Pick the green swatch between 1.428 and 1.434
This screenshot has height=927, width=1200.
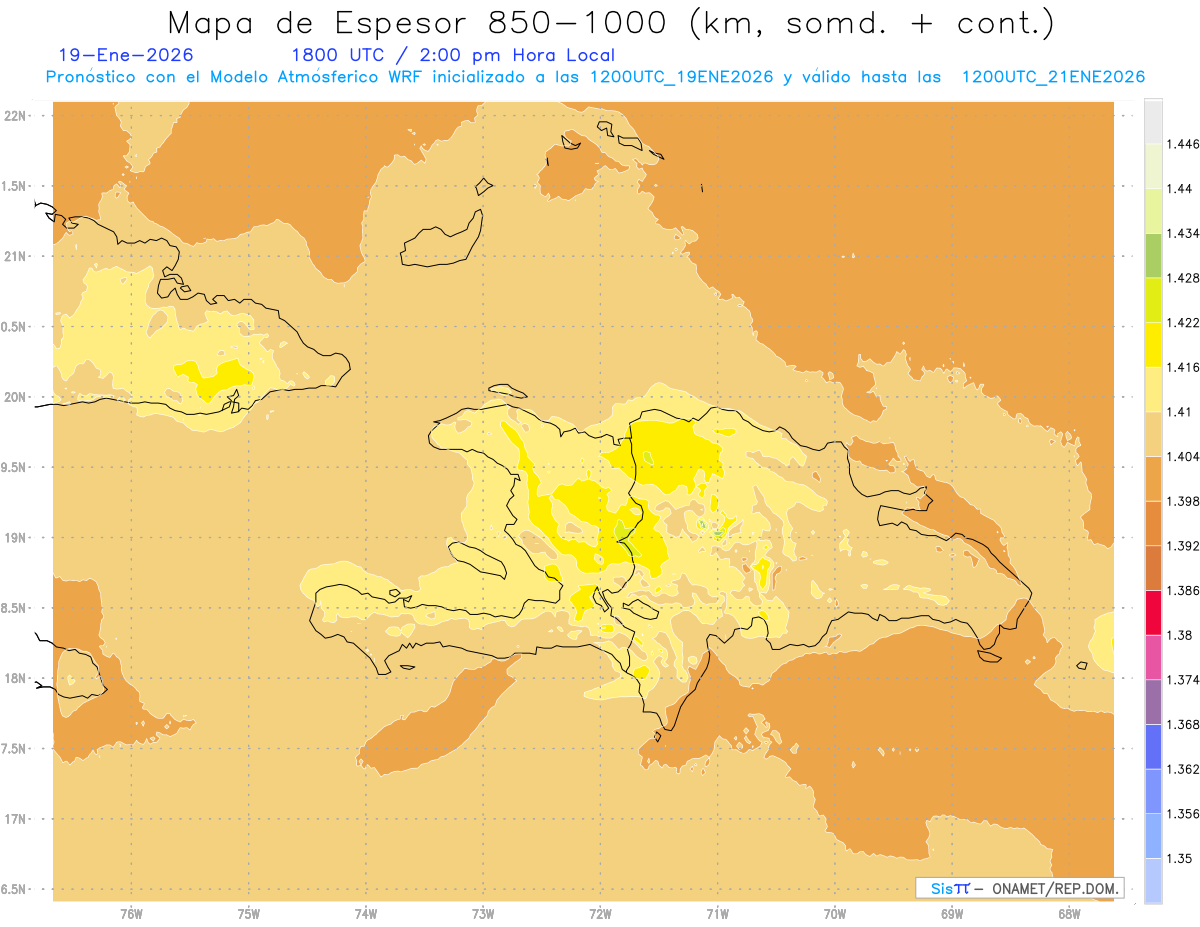pos(1153,255)
